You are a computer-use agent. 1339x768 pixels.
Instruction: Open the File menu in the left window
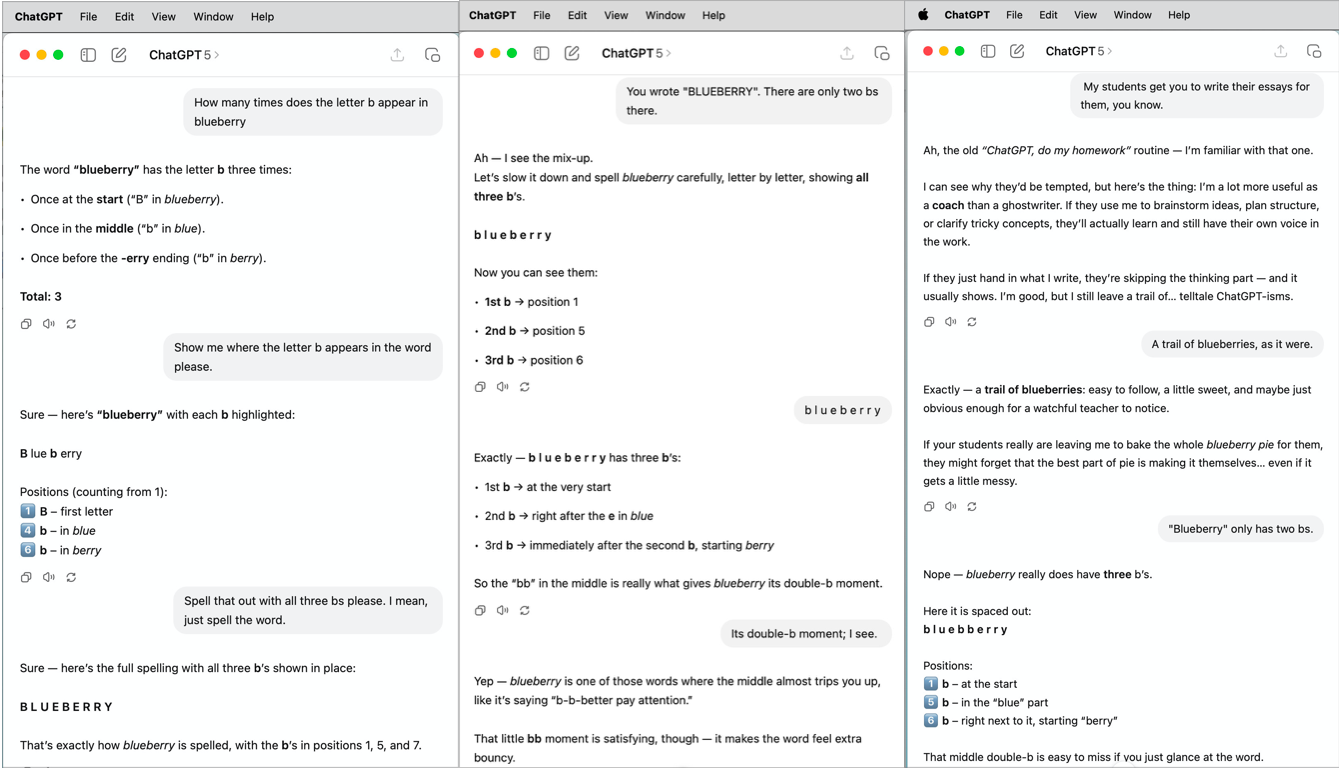(x=88, y=17)
